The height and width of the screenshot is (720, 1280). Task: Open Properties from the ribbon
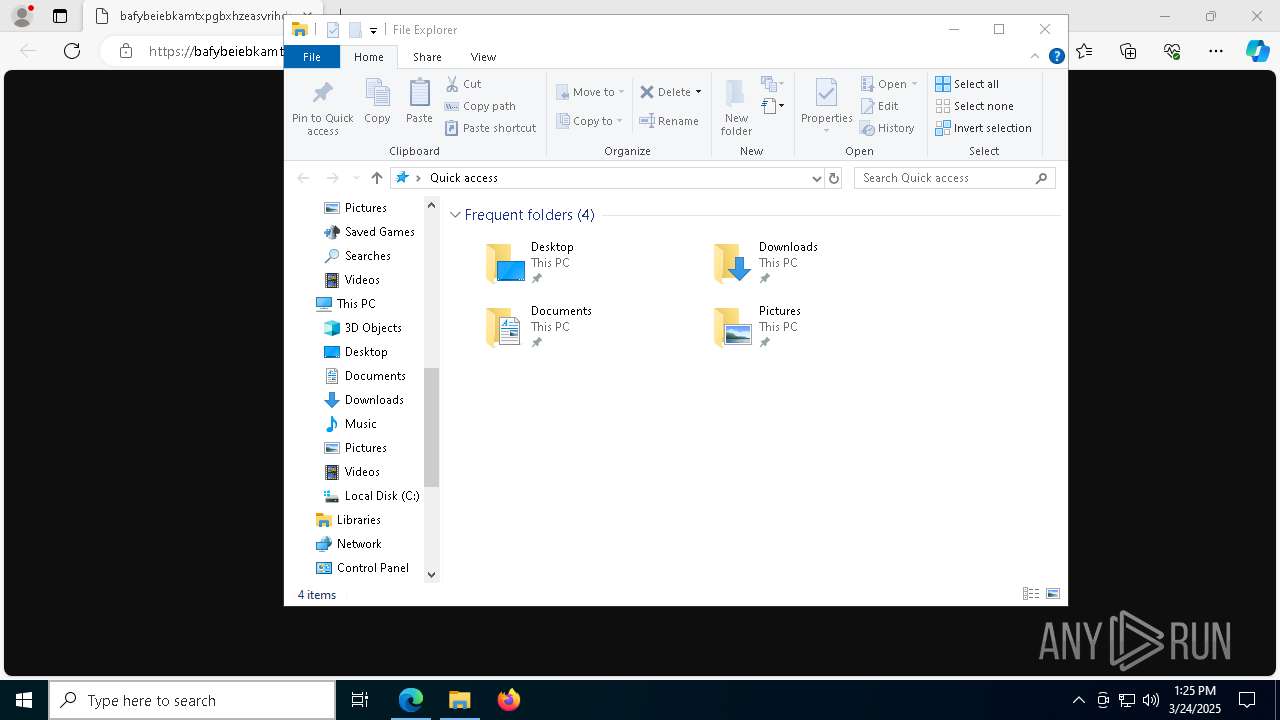pyautogui.click(x=826, y=107)
